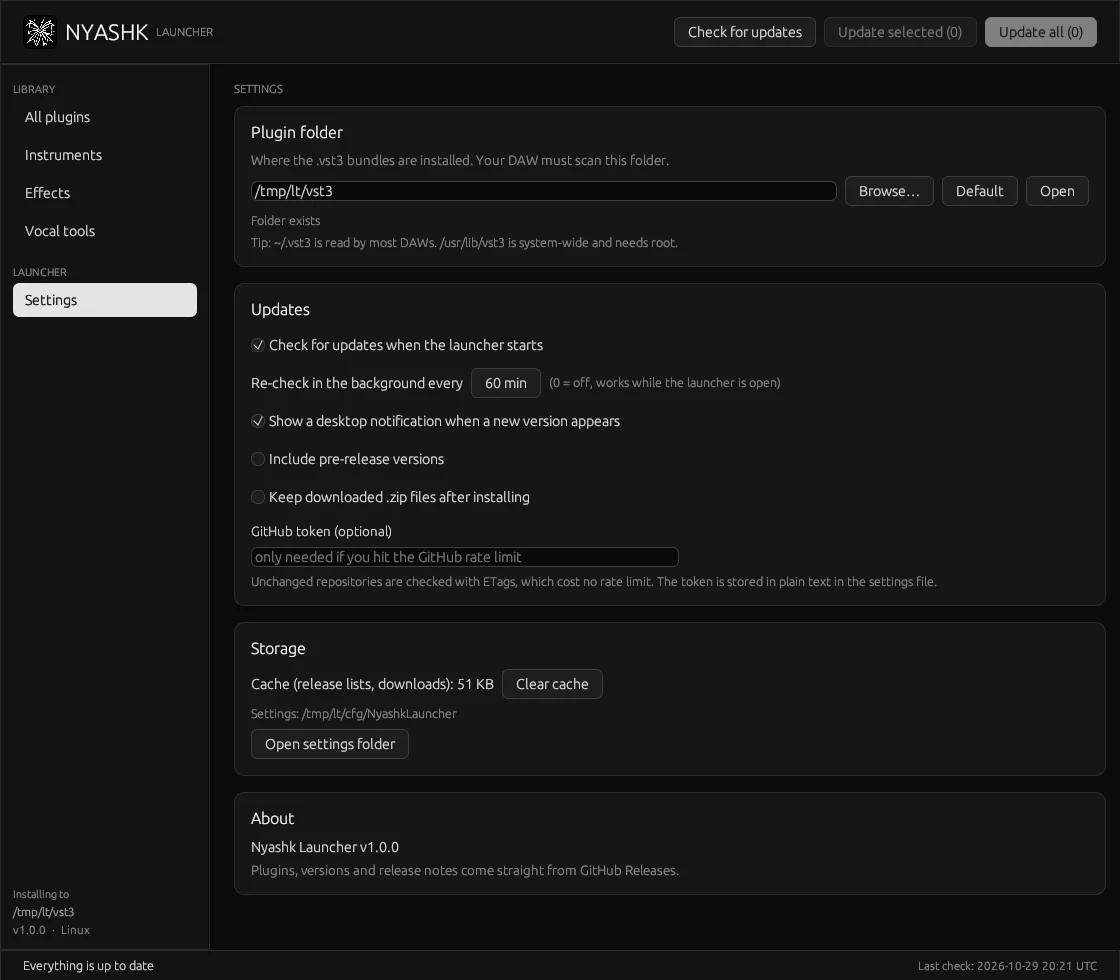Image resolution: width=1120 pixels, height=980 pixels.
Task: Toggle desktop notification for new versions
Action: click(x=436, y=421)
